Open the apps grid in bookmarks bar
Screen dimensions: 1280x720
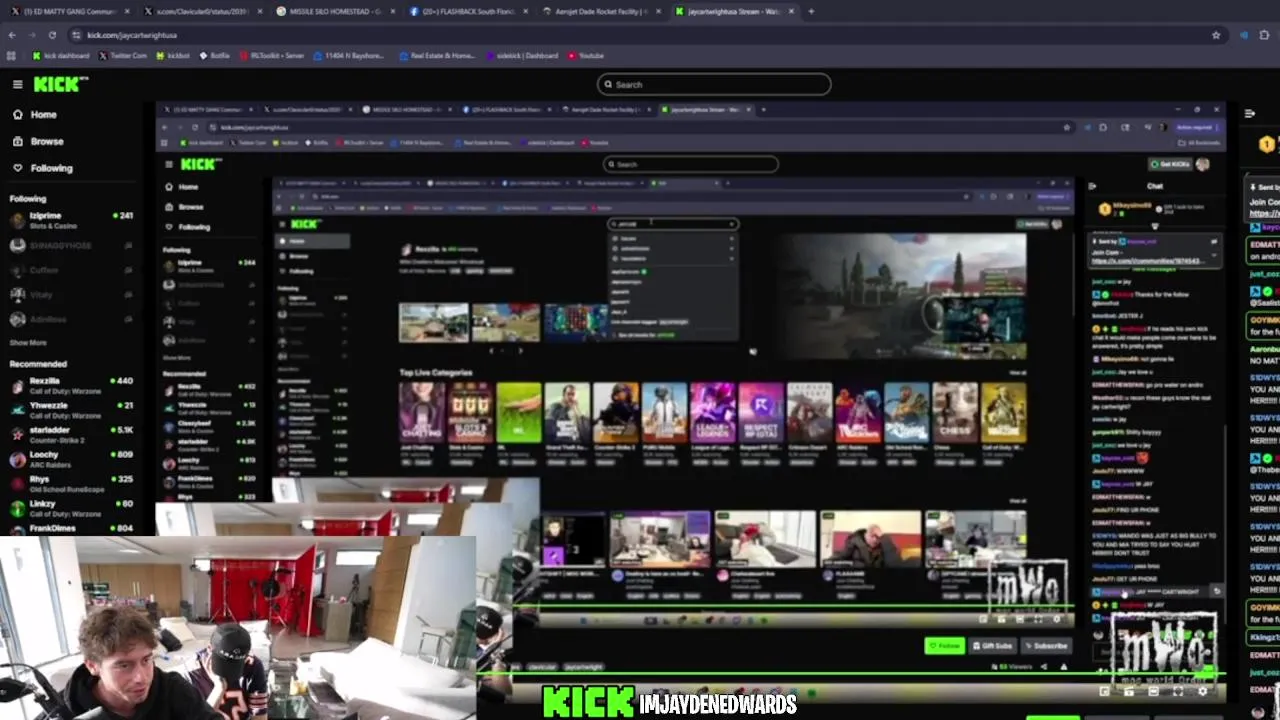tap(12, 56)
